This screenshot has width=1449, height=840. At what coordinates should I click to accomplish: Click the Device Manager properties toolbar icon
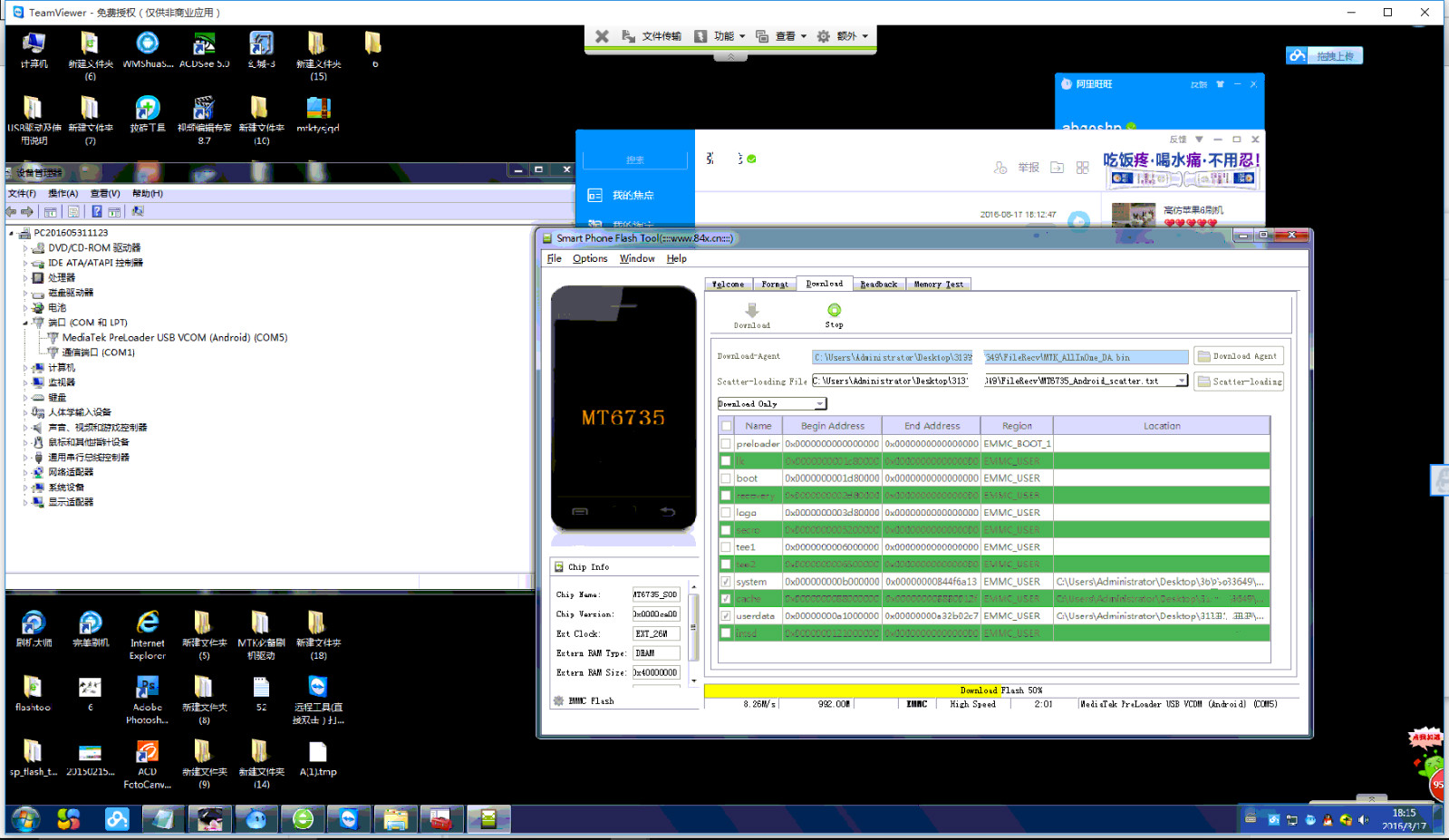[x=73, y=212]
